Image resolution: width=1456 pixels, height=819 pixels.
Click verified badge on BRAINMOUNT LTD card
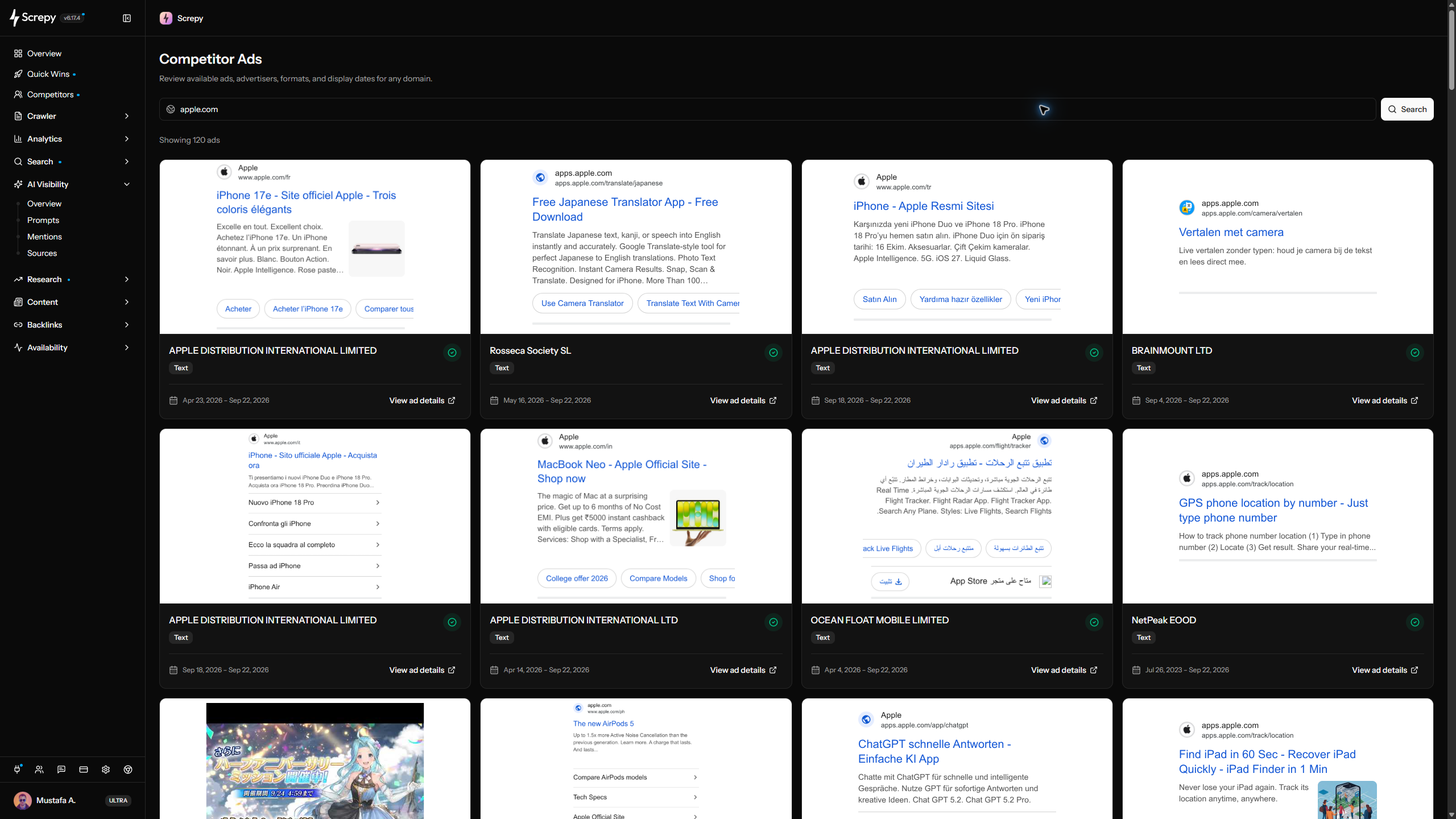click(1414, 353)
